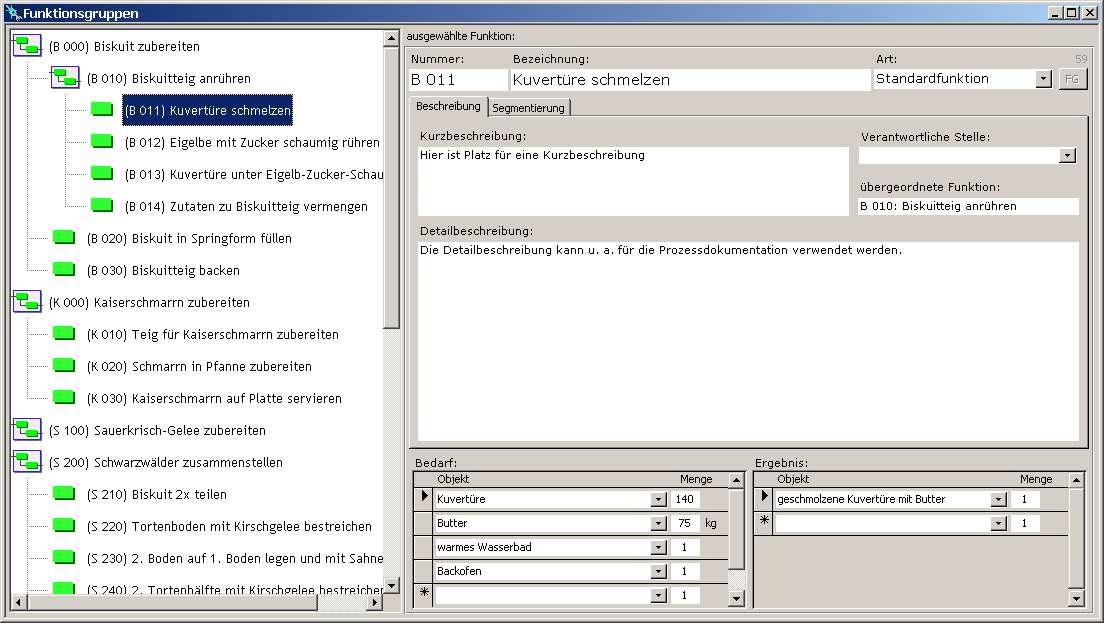
Task: Click the Kurzbeschreibung text field
Action: coord(632,180)
